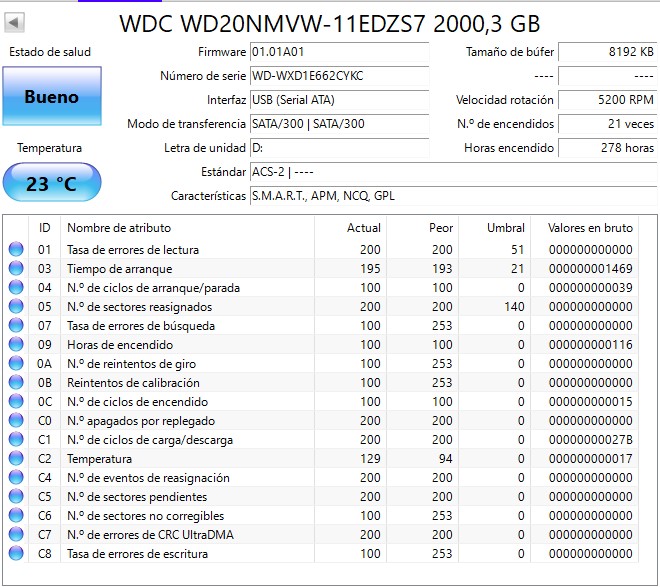Select the Tasa de errores de escritura row
The height and width of the screenshot is (587, 660).
(x=322, y=553)
